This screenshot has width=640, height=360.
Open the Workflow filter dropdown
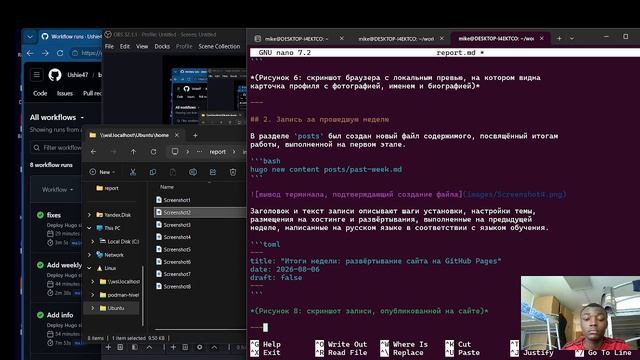click(x=58, y=190)
